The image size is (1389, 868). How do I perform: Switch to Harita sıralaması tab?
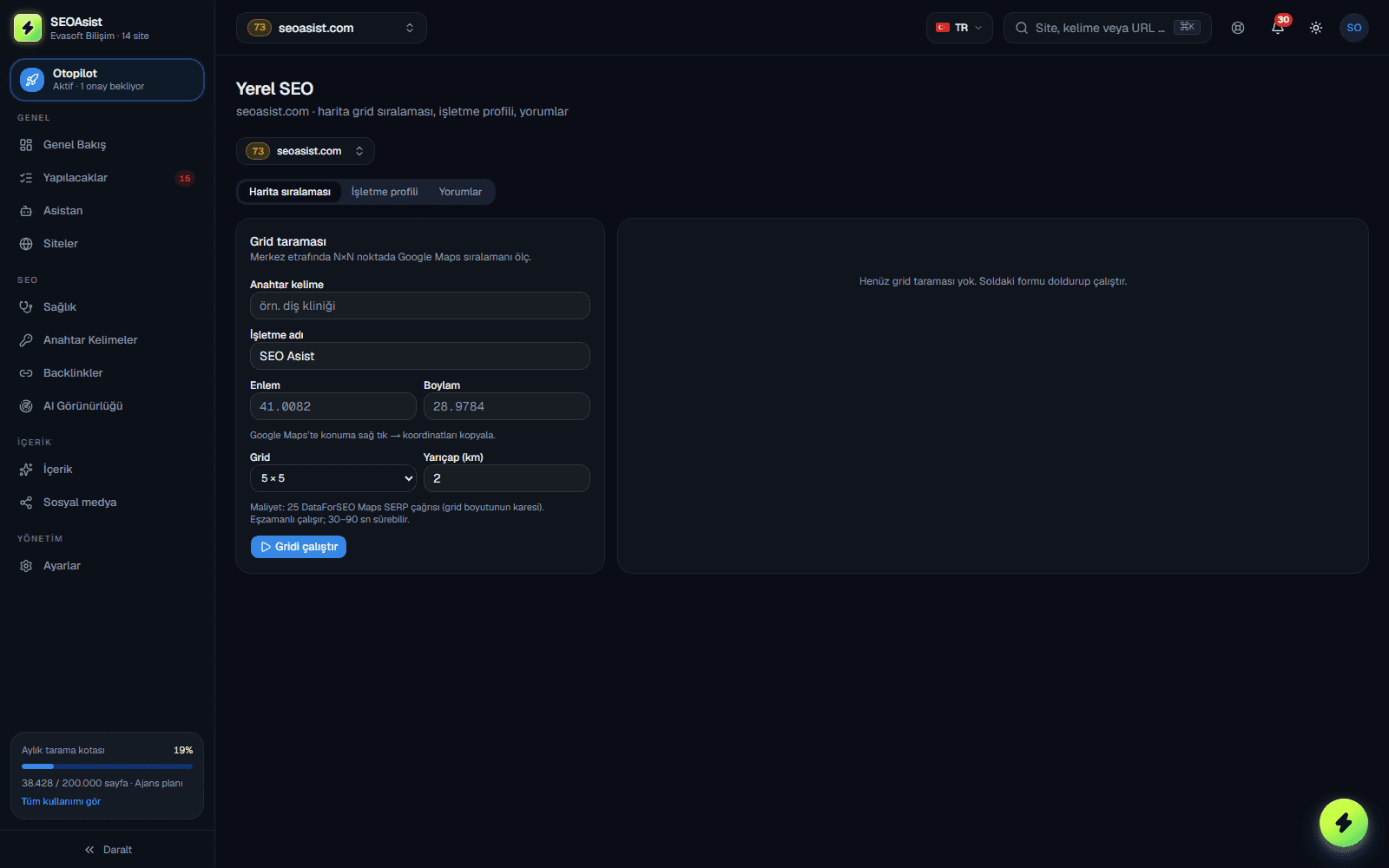pyautogui.click(x=290, y=192)
